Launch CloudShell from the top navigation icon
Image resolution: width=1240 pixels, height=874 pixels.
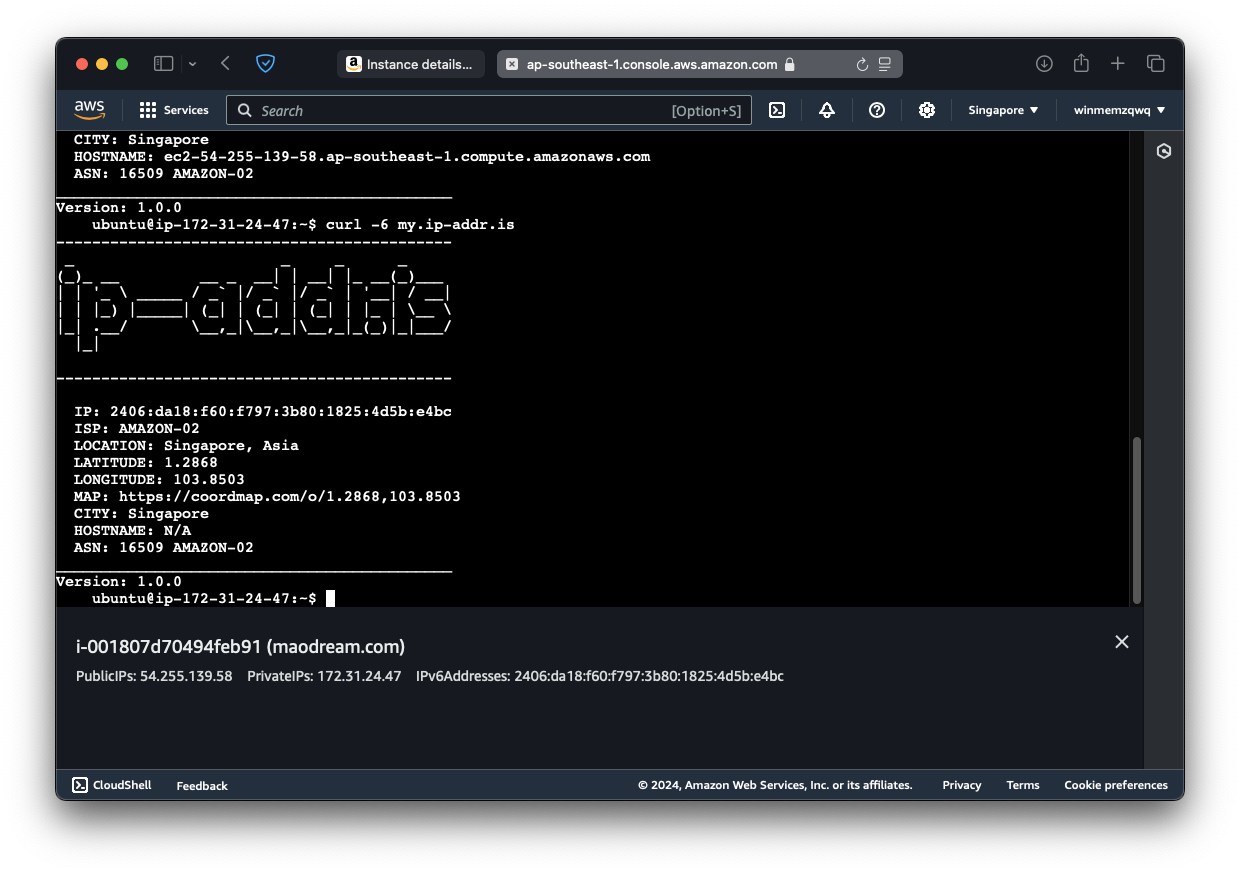click(777, 110)
